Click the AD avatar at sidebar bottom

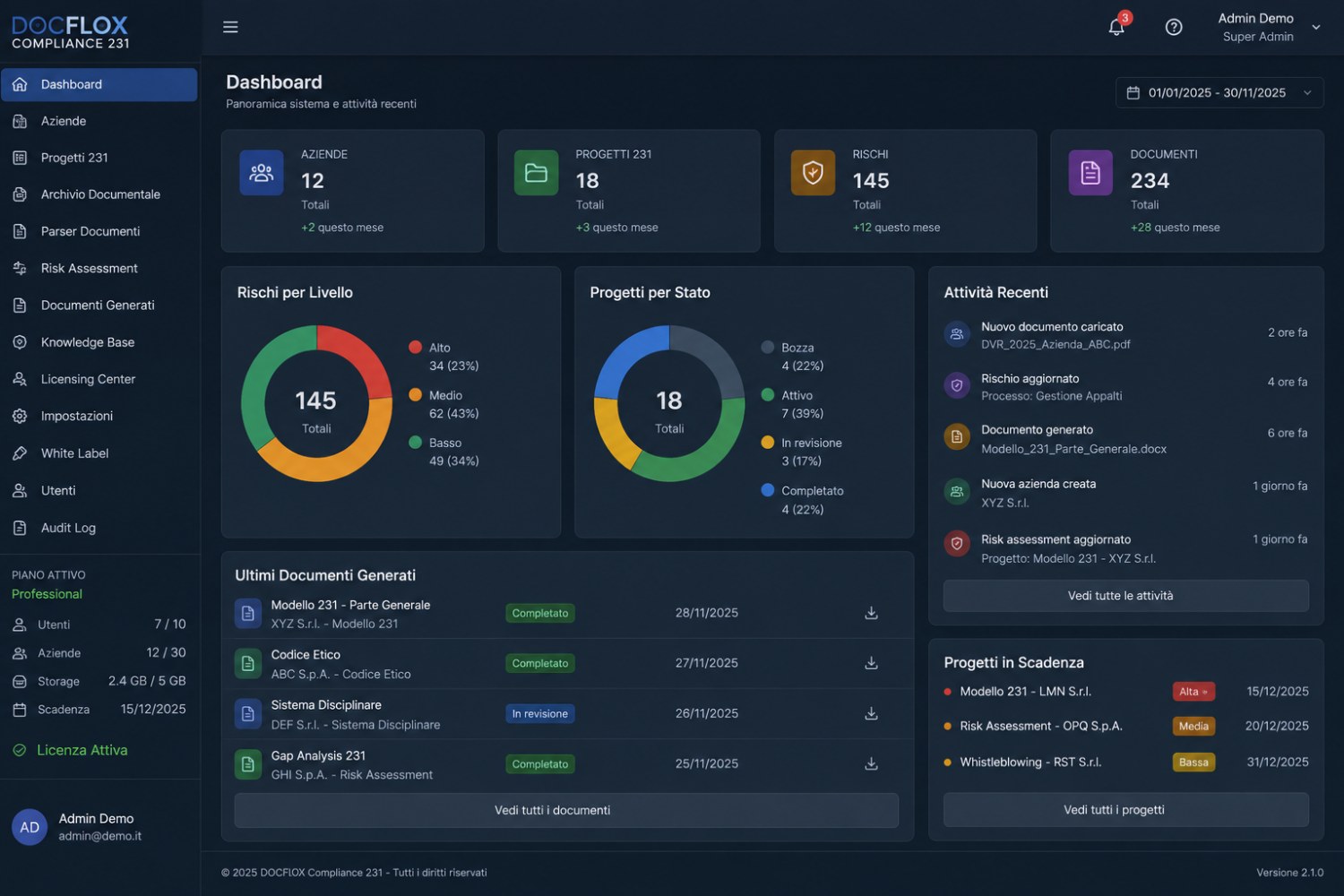pyautogui.click(x=30, y=827)
